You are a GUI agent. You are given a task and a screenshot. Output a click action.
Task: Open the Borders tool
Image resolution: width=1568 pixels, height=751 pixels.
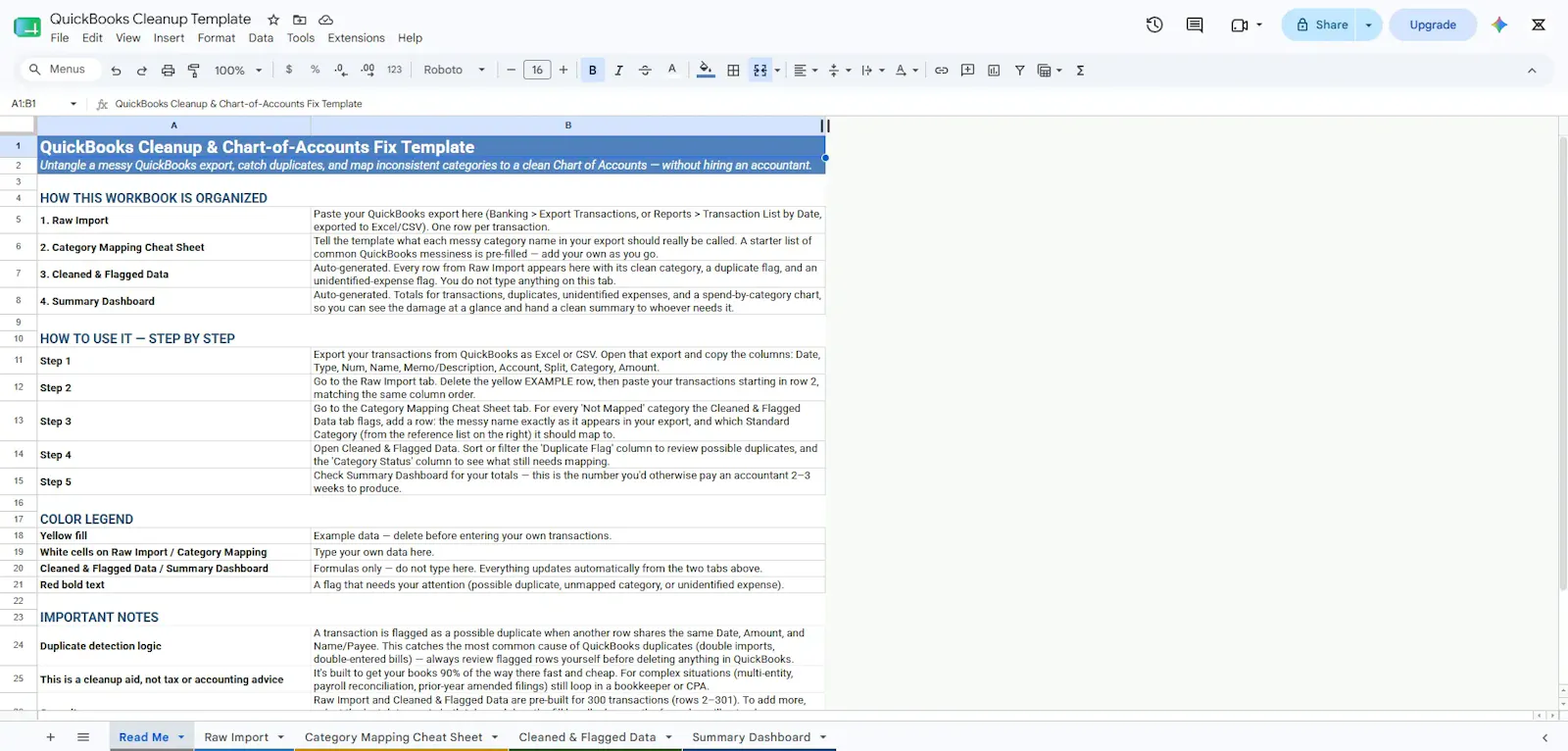733,71
